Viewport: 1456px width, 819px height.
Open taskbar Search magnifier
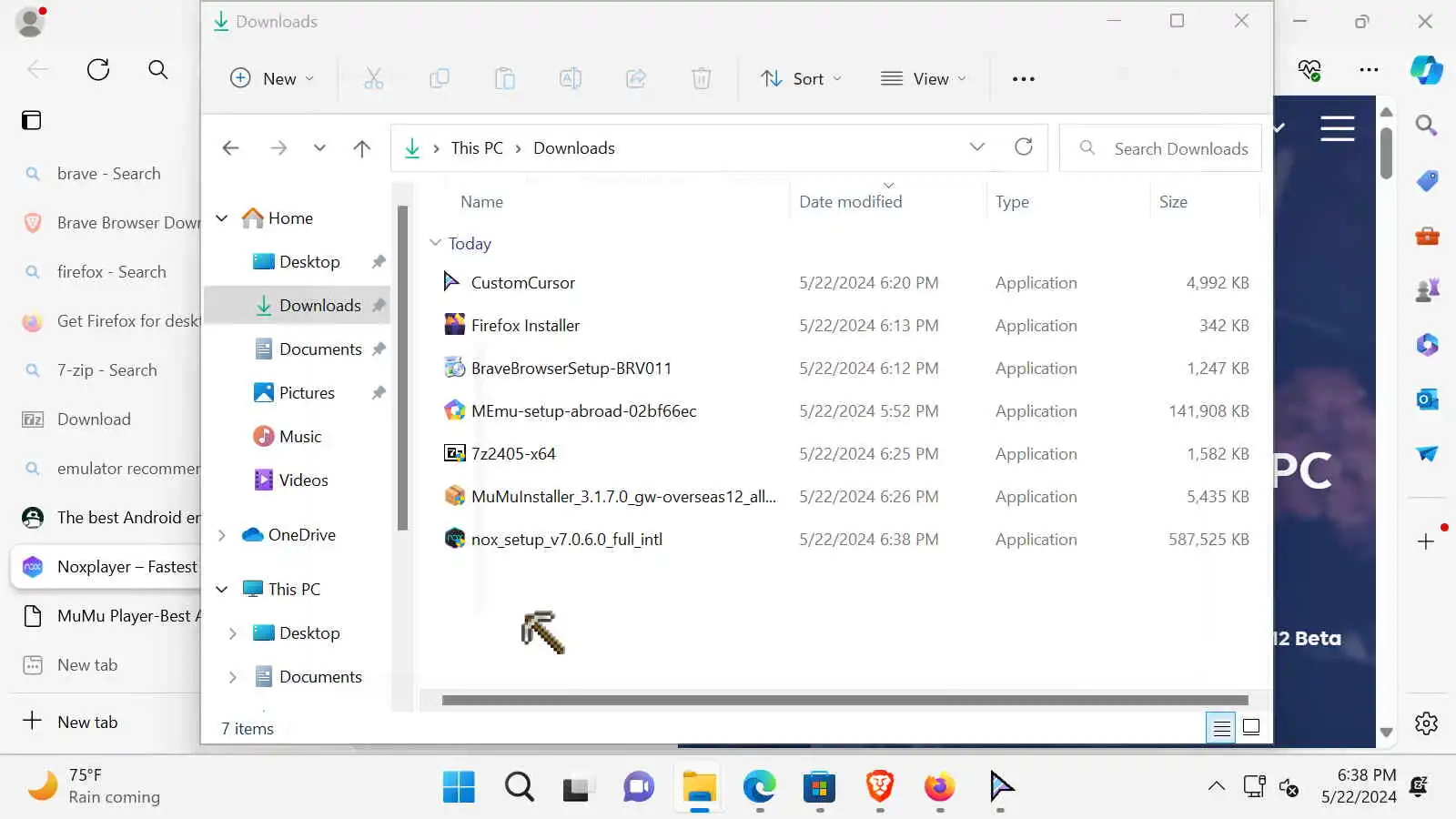click(519, 786)
